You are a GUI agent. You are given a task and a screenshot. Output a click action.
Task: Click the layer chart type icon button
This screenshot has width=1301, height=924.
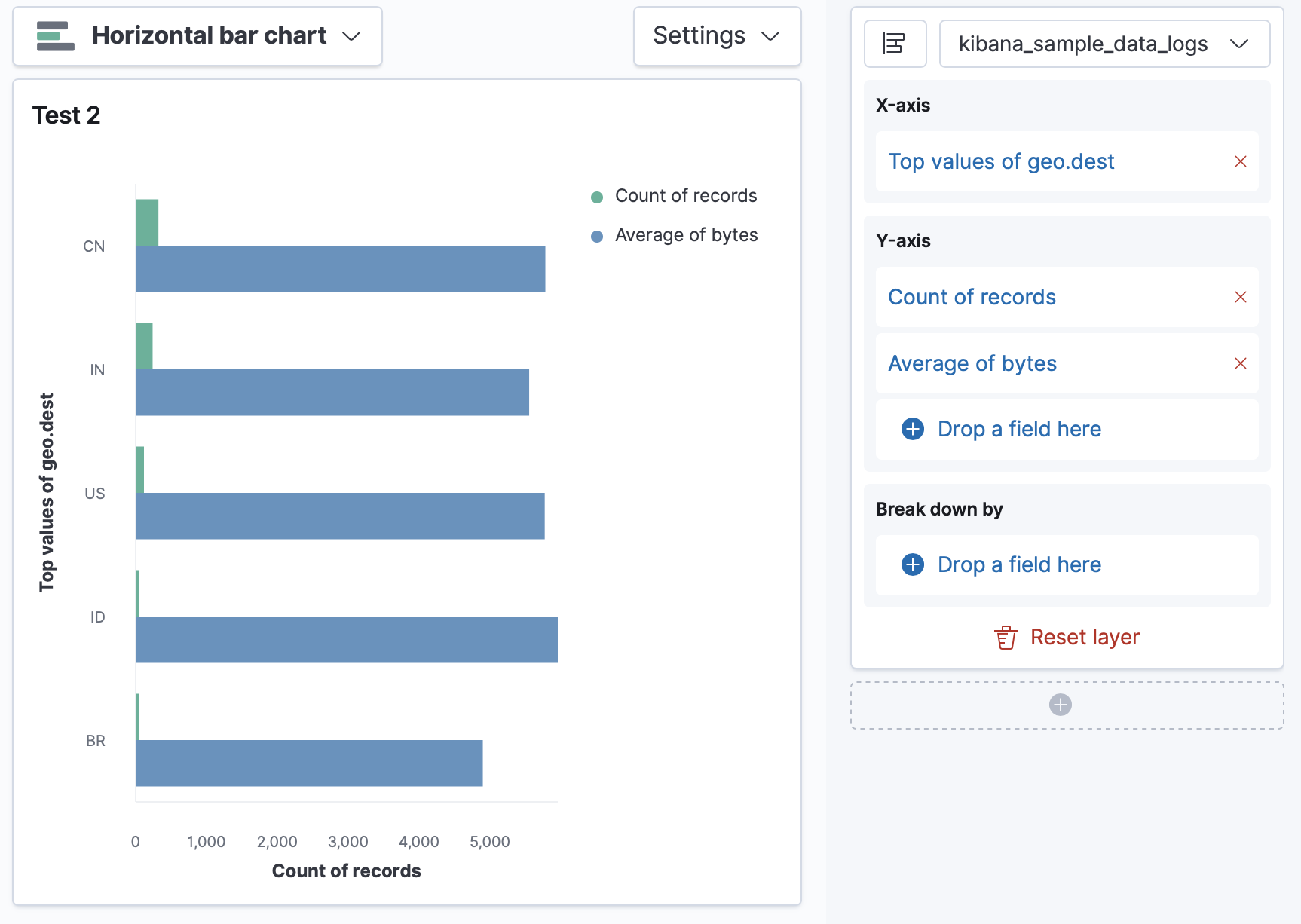[x=895, y=44]
